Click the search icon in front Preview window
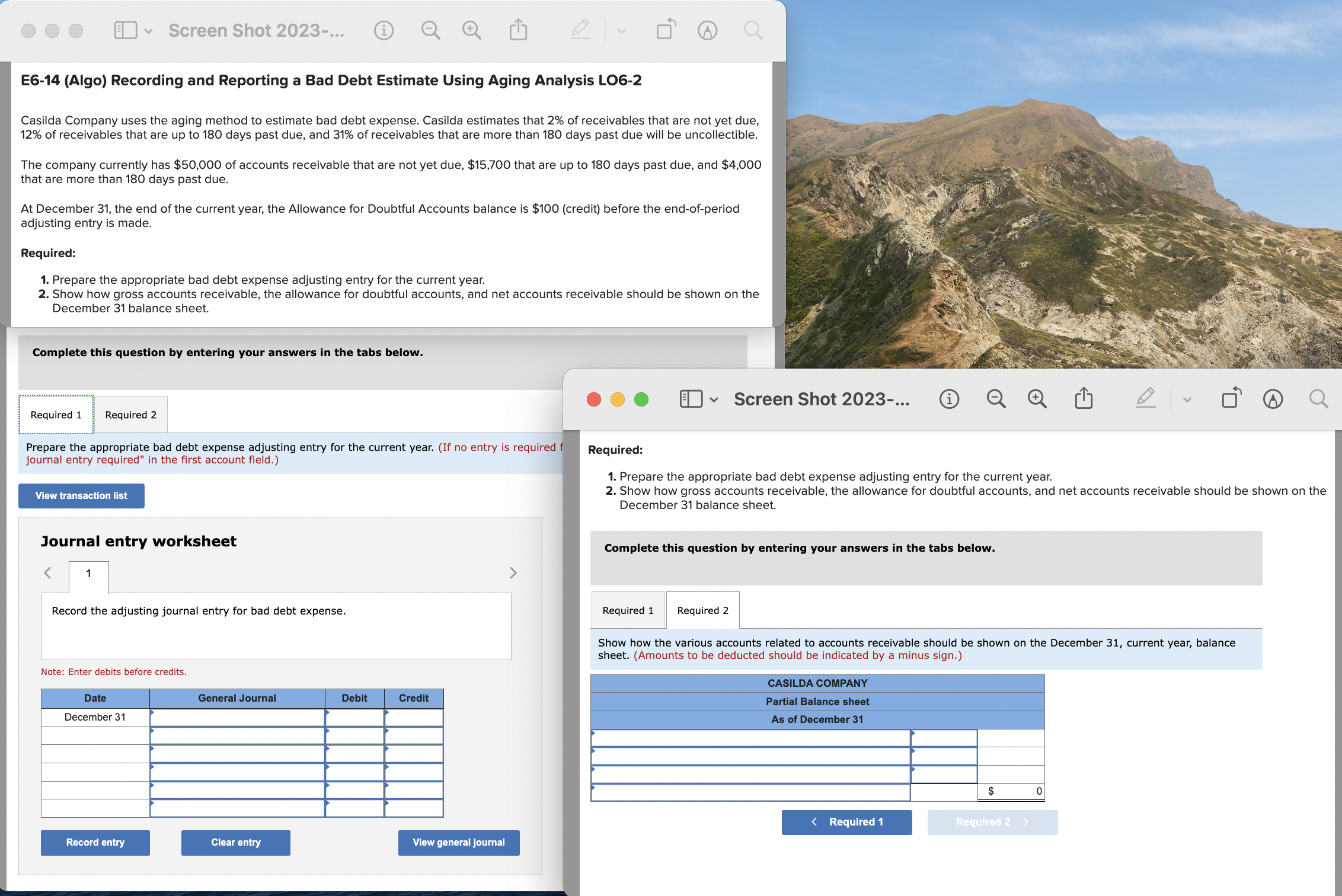The height and width of the screenshot is (896, 1342). [1318, 399]
